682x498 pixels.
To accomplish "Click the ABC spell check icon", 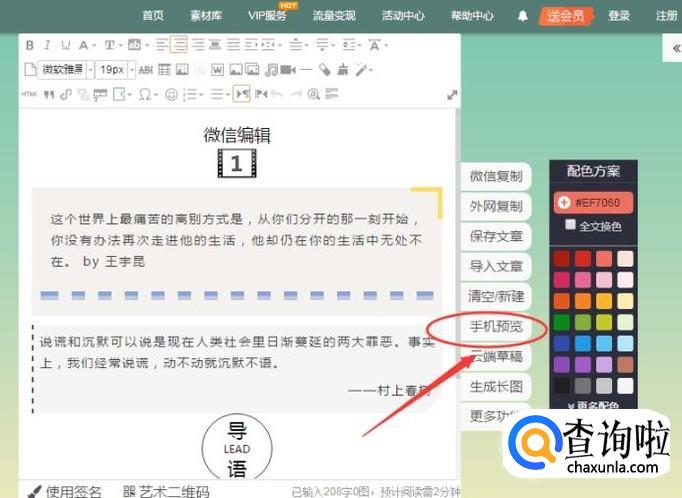I will click(146, 70).
